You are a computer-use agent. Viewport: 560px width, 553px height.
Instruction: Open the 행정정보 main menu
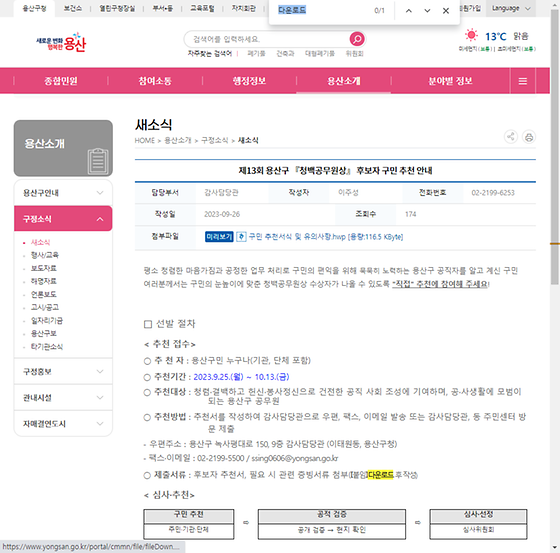249,81
